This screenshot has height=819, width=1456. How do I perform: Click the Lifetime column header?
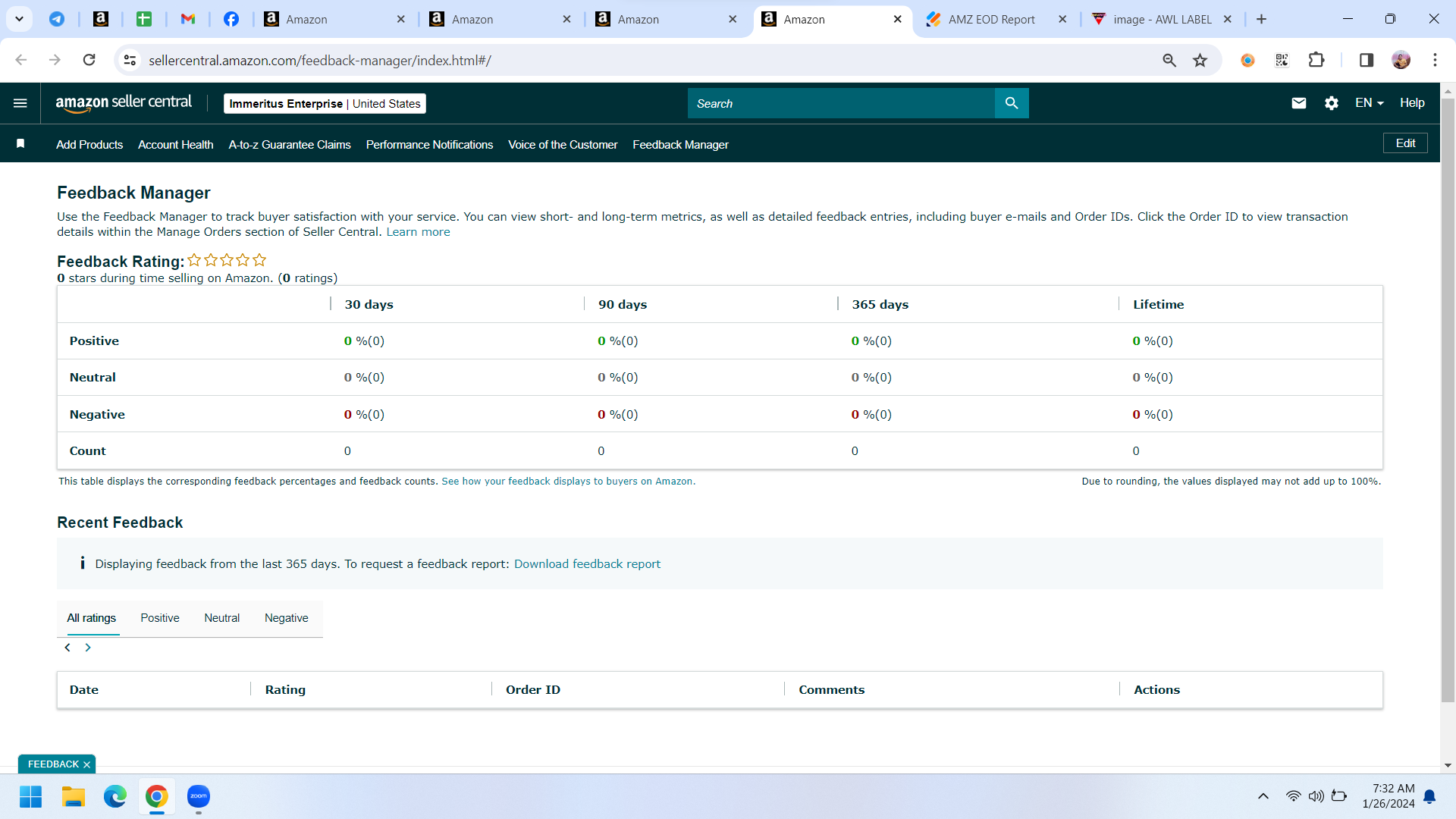1158,305
